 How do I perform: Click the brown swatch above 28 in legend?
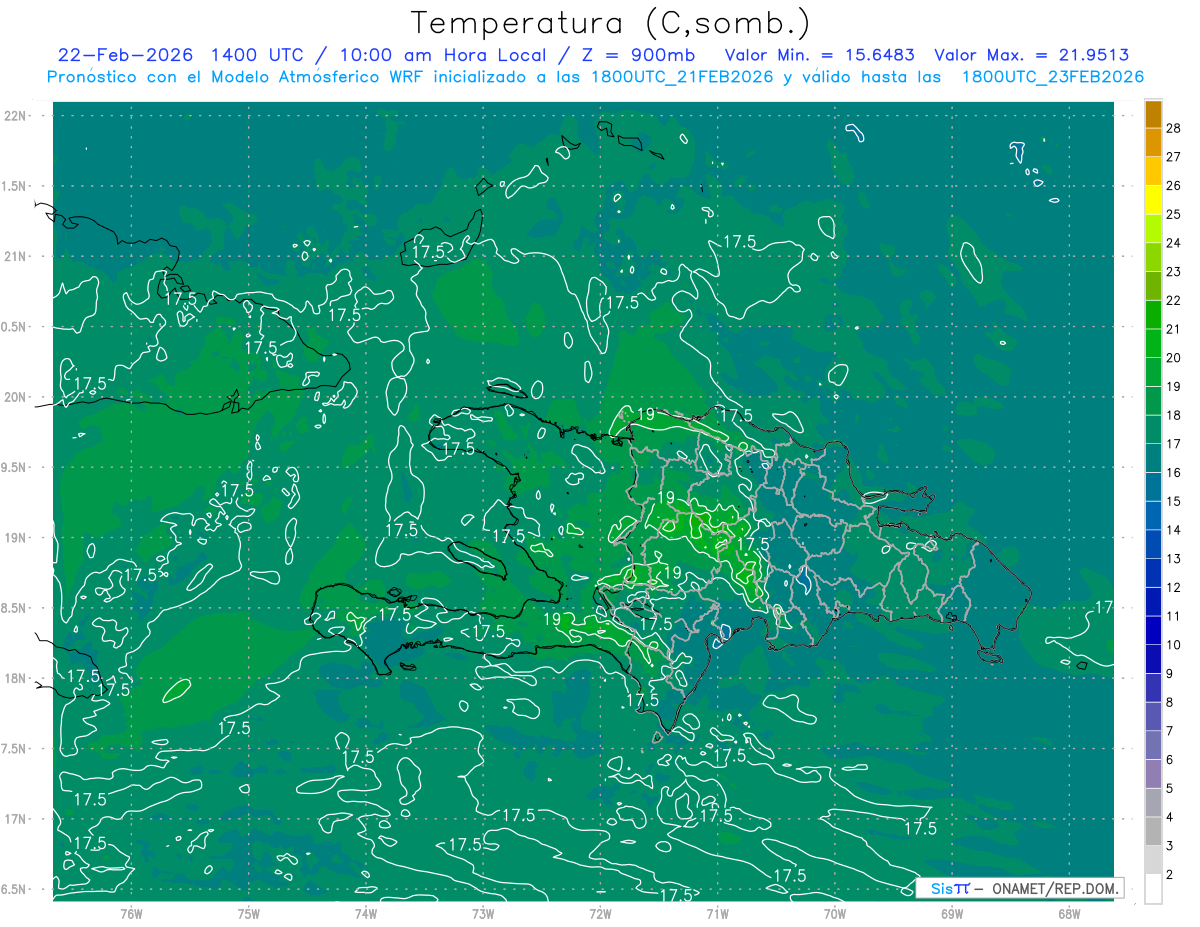click(1153, 114)
